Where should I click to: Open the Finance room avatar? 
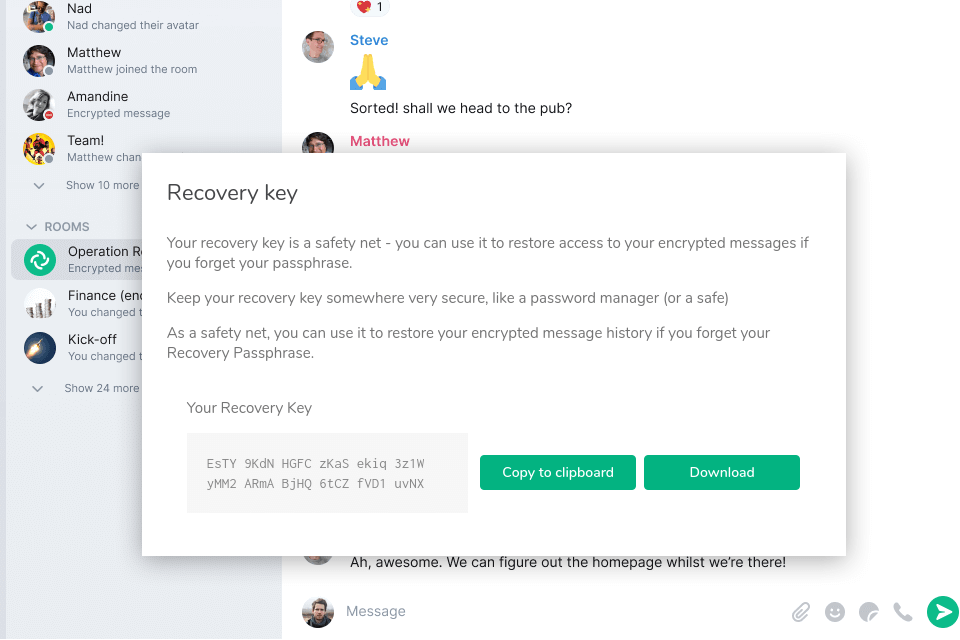38,303
